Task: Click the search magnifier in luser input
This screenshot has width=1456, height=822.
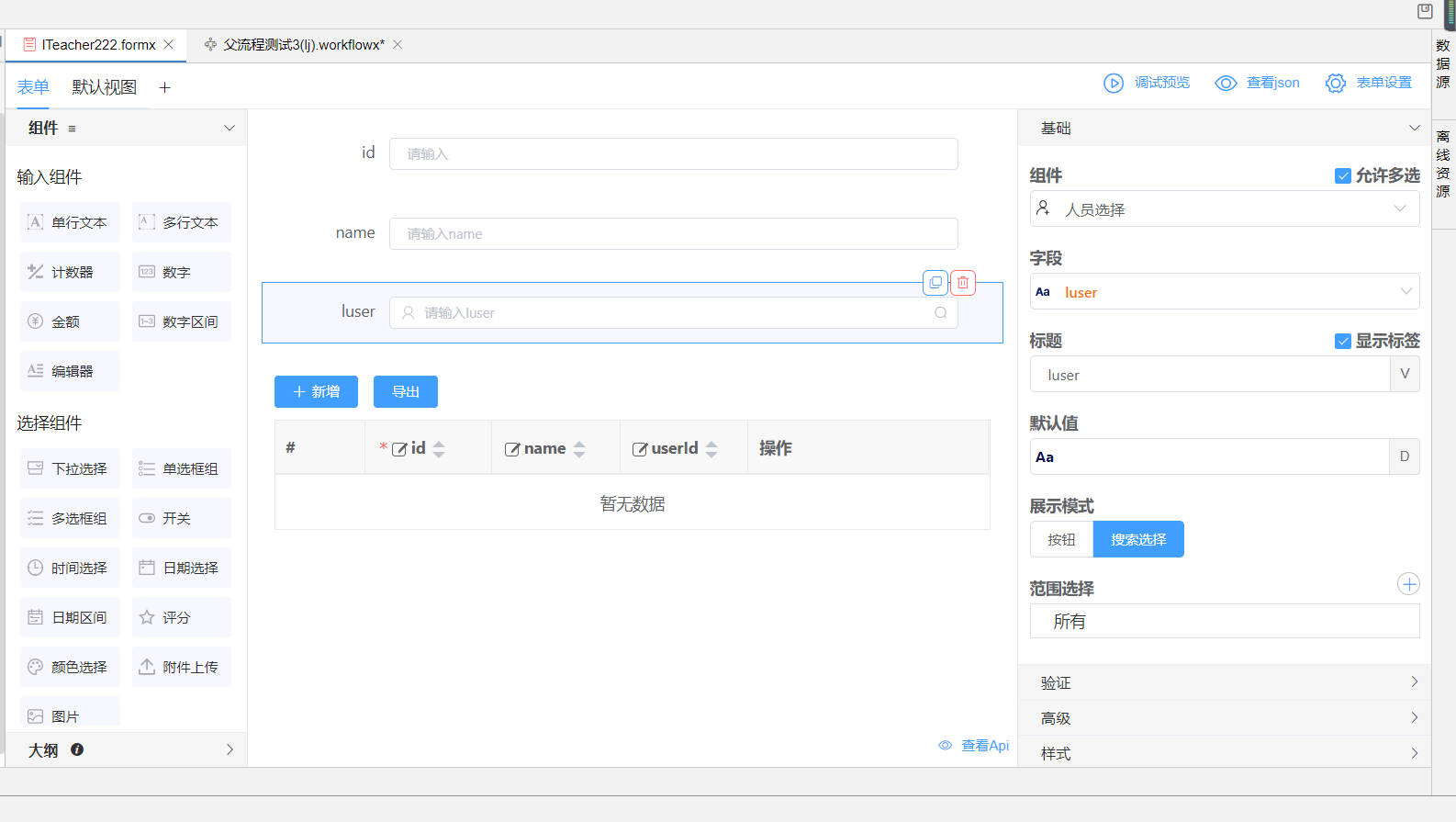Action: (x=940, y=313)
